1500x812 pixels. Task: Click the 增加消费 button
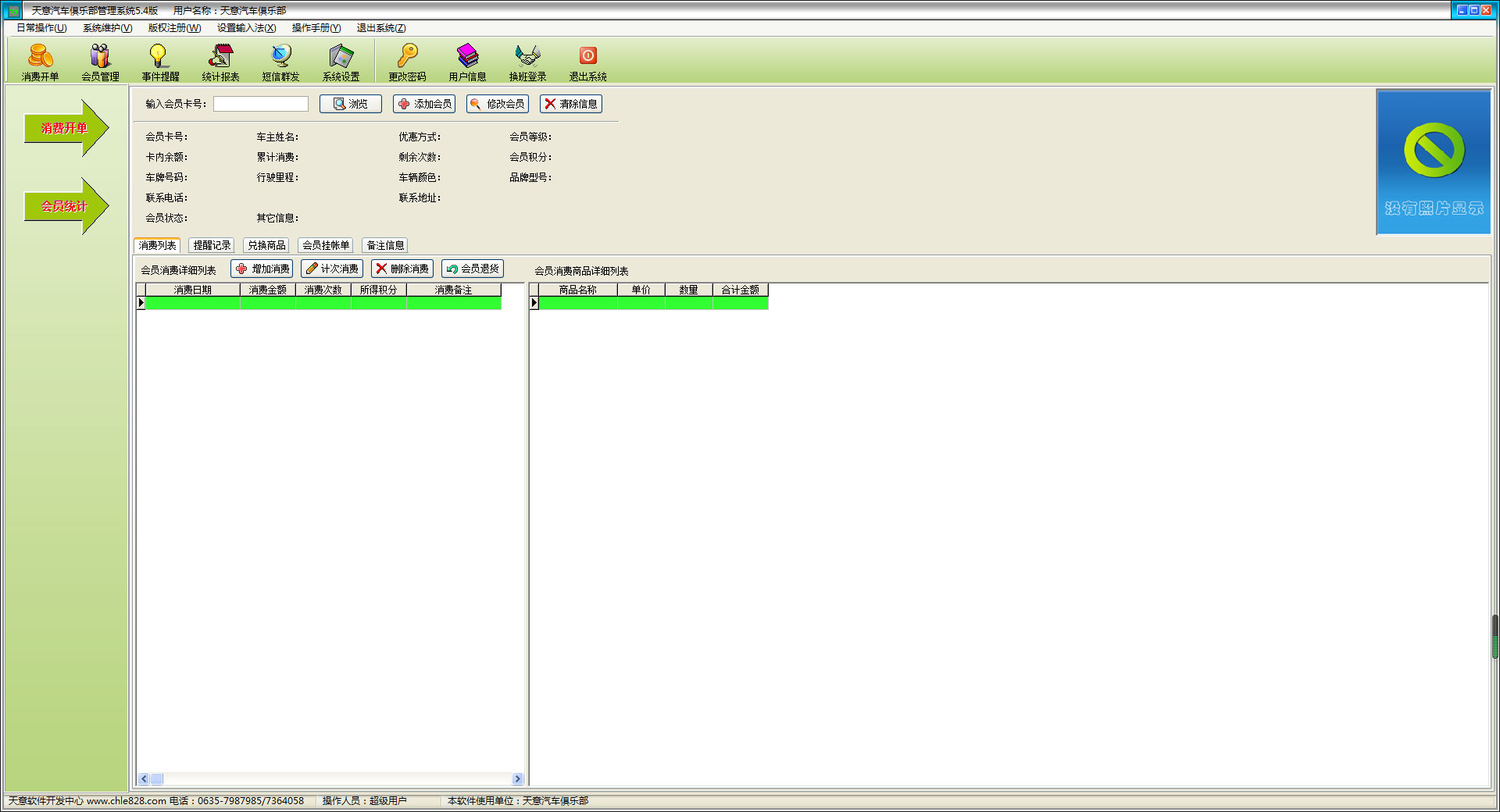click(x=262, y=269)
